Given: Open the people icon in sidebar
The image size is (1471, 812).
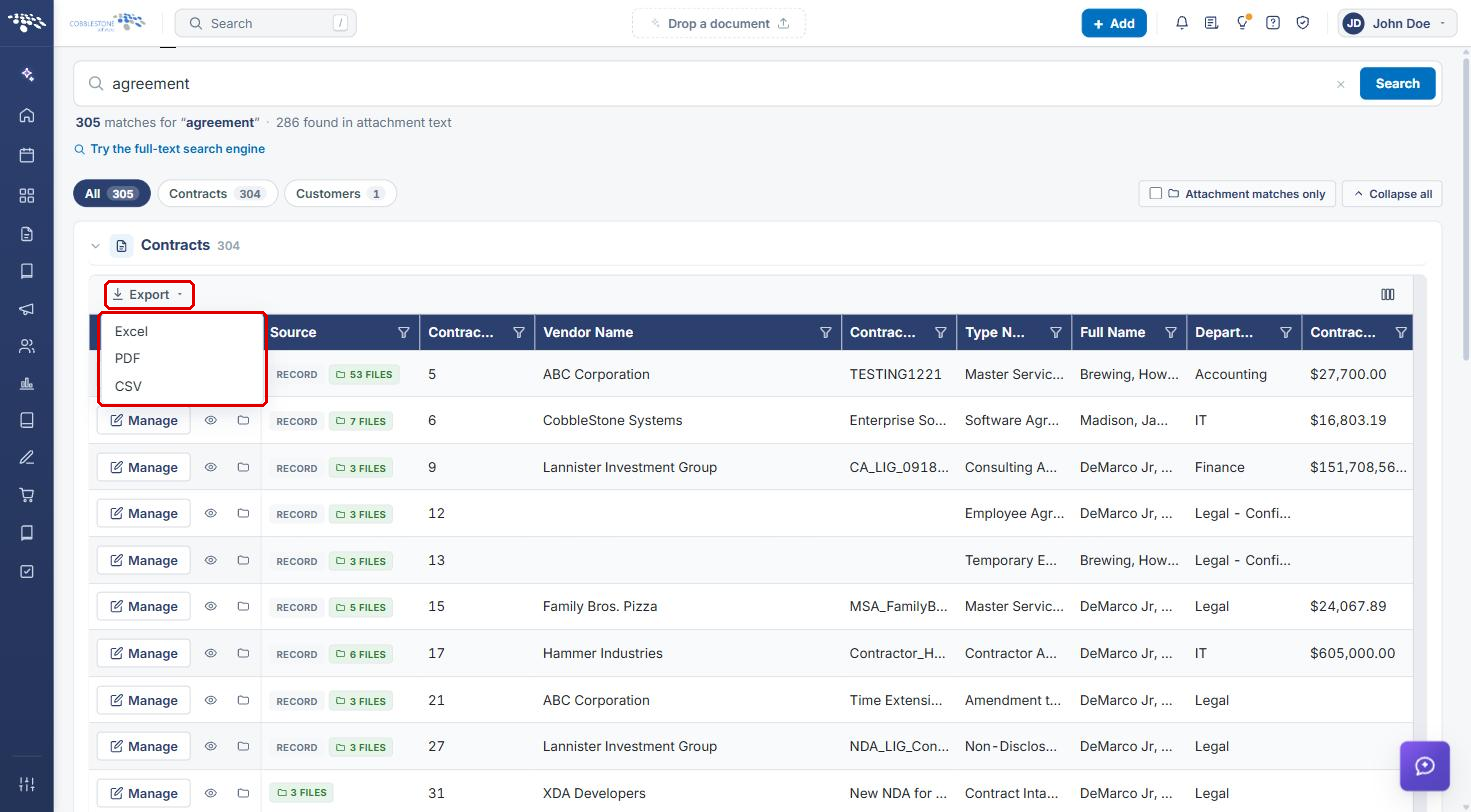Looking at the screenshot, I should (27, 347).
